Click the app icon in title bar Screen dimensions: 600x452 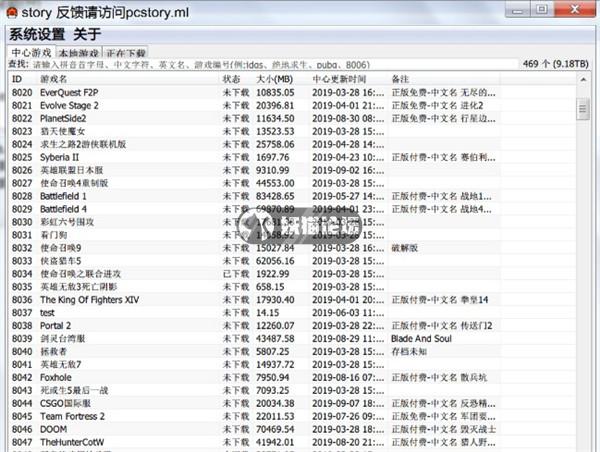pos(11,9)
